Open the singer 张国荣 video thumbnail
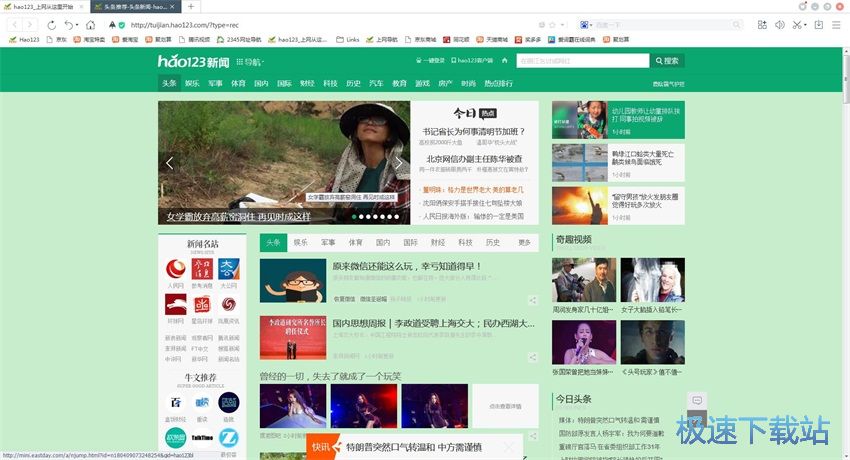850x460 pixels. (584, 342)
